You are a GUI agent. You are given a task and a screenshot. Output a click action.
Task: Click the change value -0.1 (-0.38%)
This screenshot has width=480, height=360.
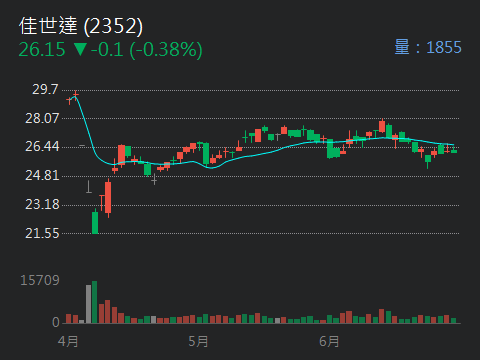[147, 50]
